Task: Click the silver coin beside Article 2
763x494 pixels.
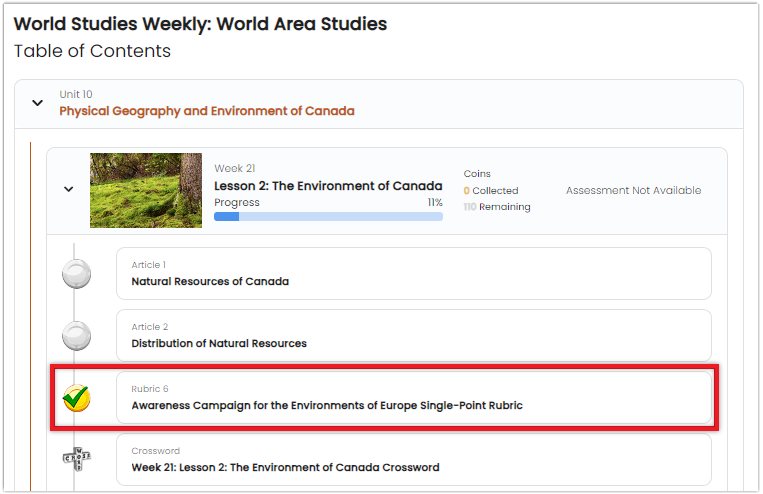Action: tap(76, 336)
